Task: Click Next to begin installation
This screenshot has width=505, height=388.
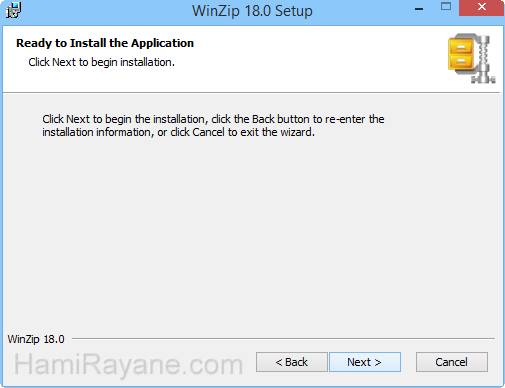Action: [x=365, y=362]
